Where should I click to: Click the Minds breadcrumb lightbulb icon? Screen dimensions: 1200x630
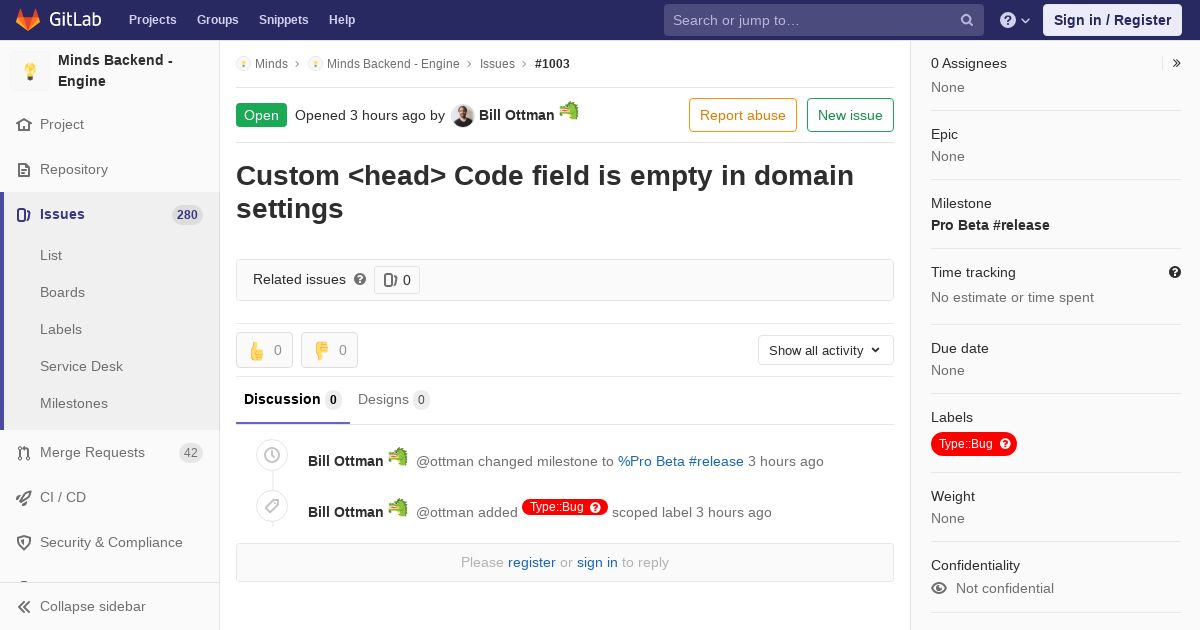pyautogui.click(x=243, y=64)
